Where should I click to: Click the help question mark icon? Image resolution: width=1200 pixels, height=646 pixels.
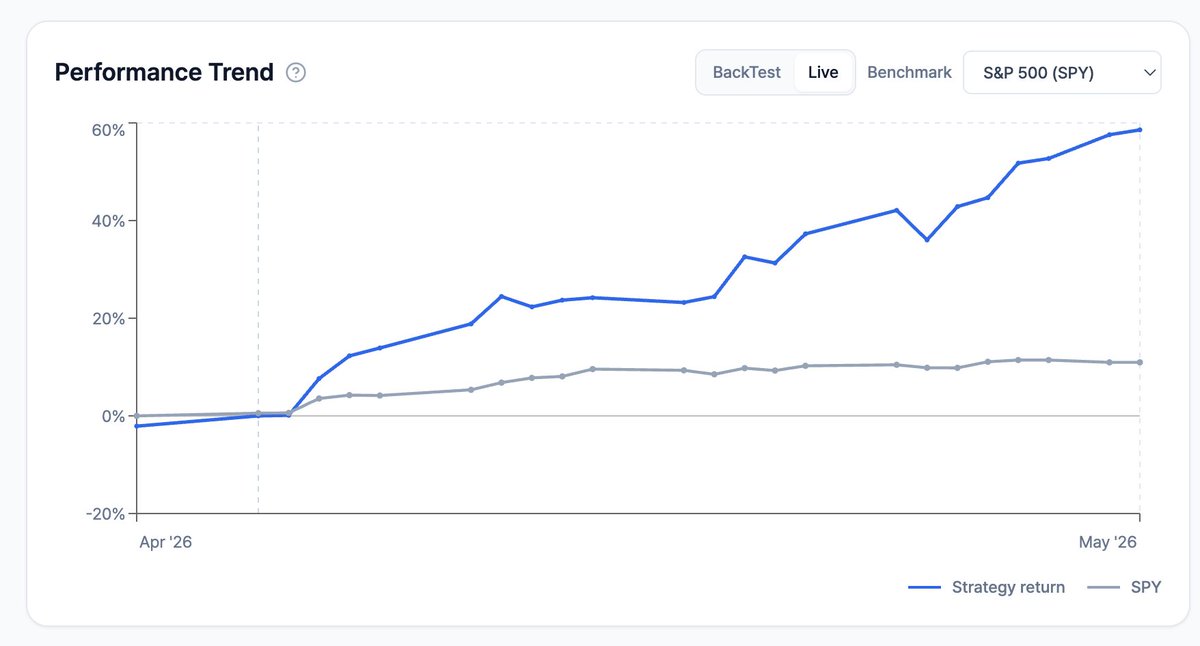coord(296,73)
